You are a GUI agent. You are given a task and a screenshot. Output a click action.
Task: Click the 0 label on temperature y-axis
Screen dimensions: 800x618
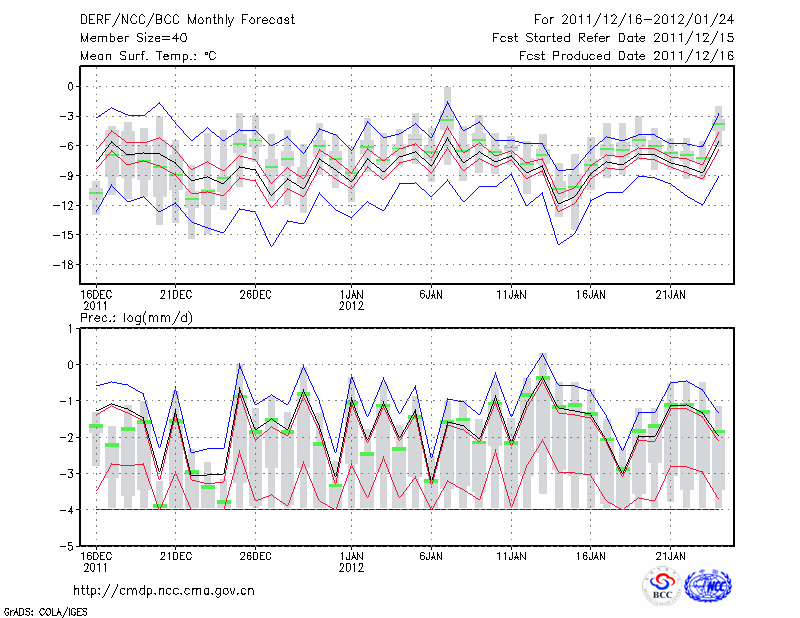[x=69, y=86]
